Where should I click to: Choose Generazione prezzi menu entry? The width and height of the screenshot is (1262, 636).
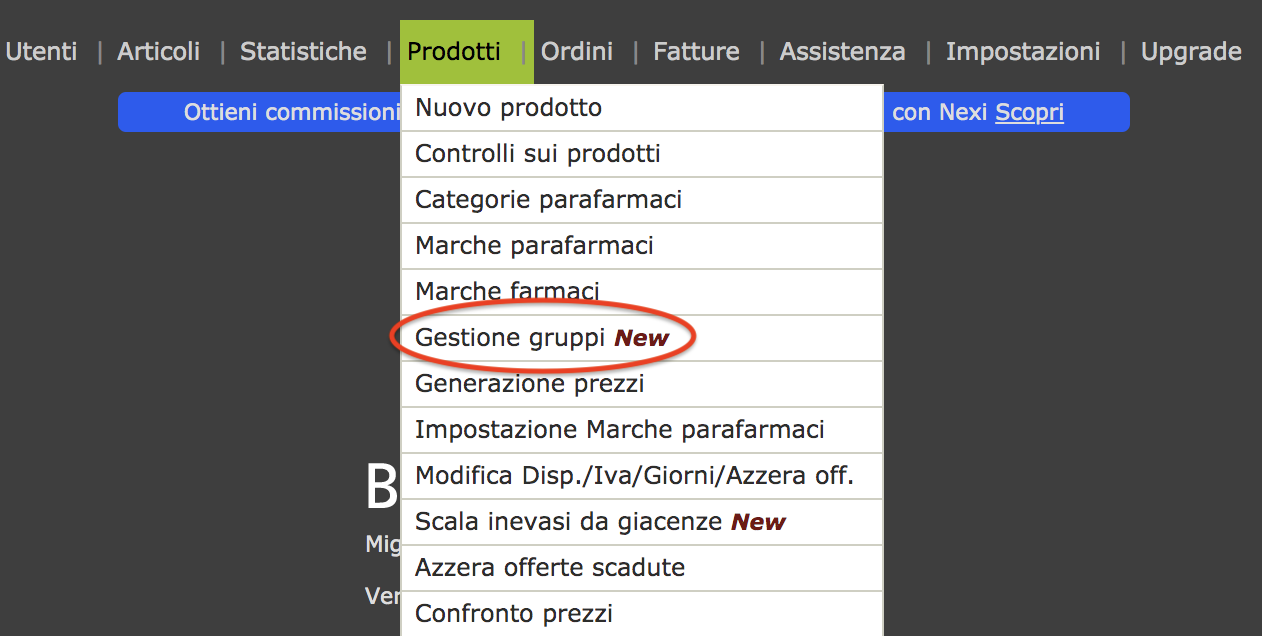pyautogui.click(x=529, y=383)
